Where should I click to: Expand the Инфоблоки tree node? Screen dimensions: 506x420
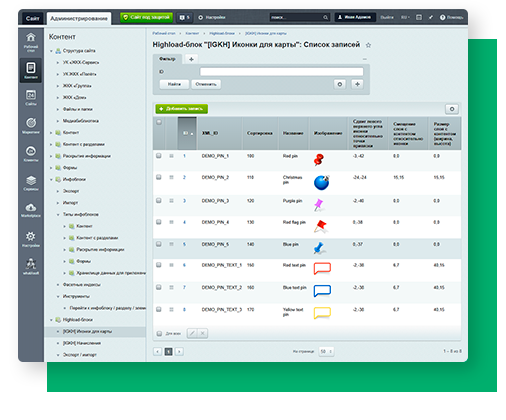coord(51,180)
